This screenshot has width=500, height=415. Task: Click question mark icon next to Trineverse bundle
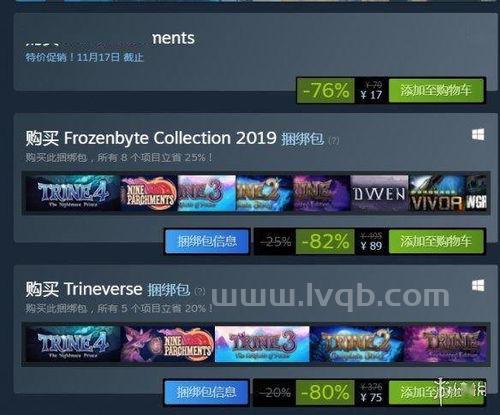(200, 291)
